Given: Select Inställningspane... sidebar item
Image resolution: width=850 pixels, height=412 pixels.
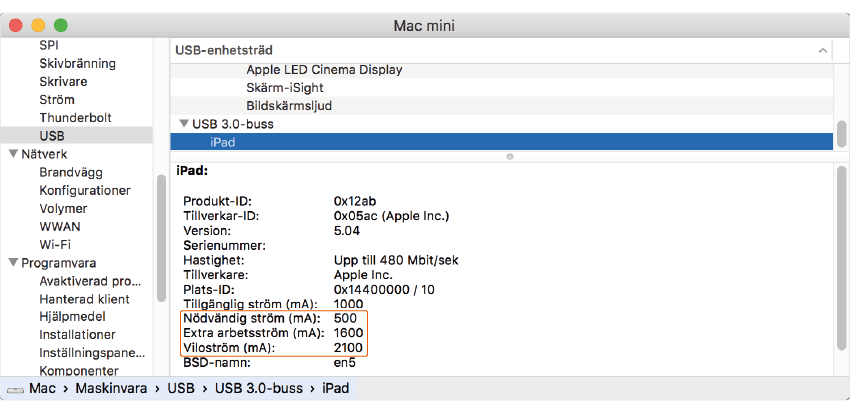Looking at the screenshot, I should pos(92,353).
